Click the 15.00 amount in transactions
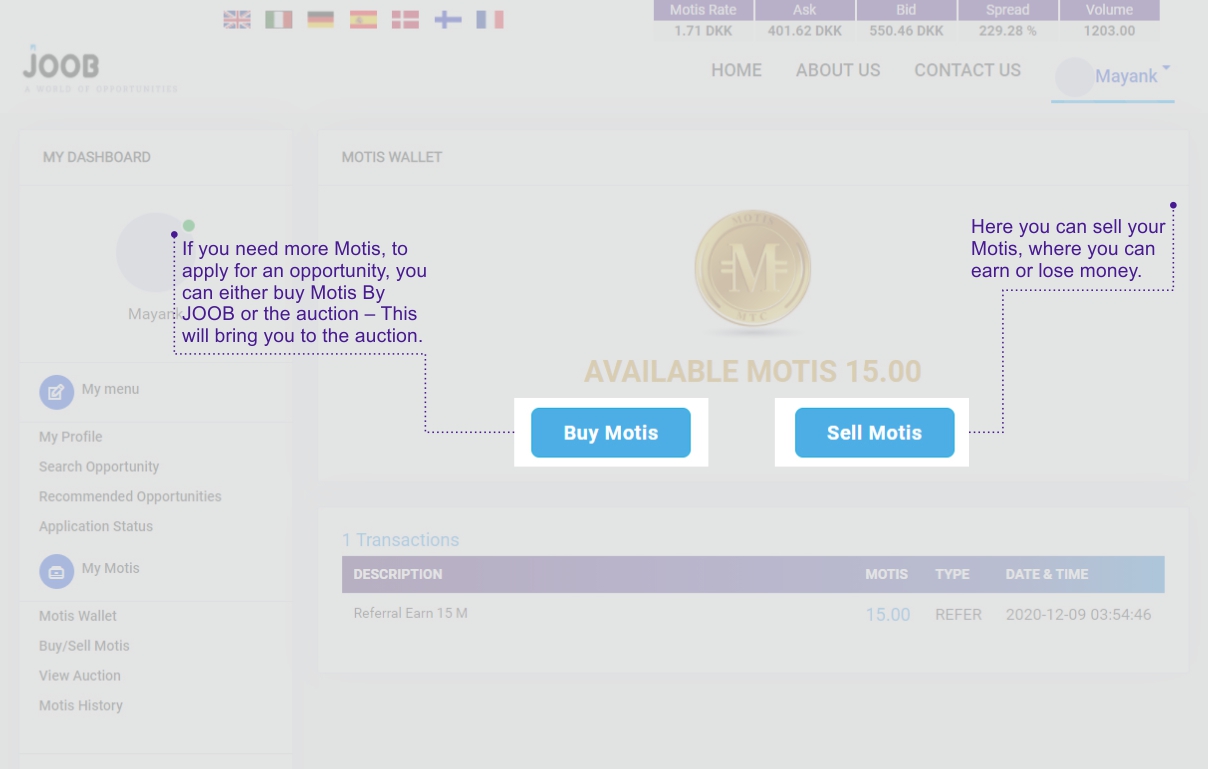The image size is (1208, 769). pos(888,615)
